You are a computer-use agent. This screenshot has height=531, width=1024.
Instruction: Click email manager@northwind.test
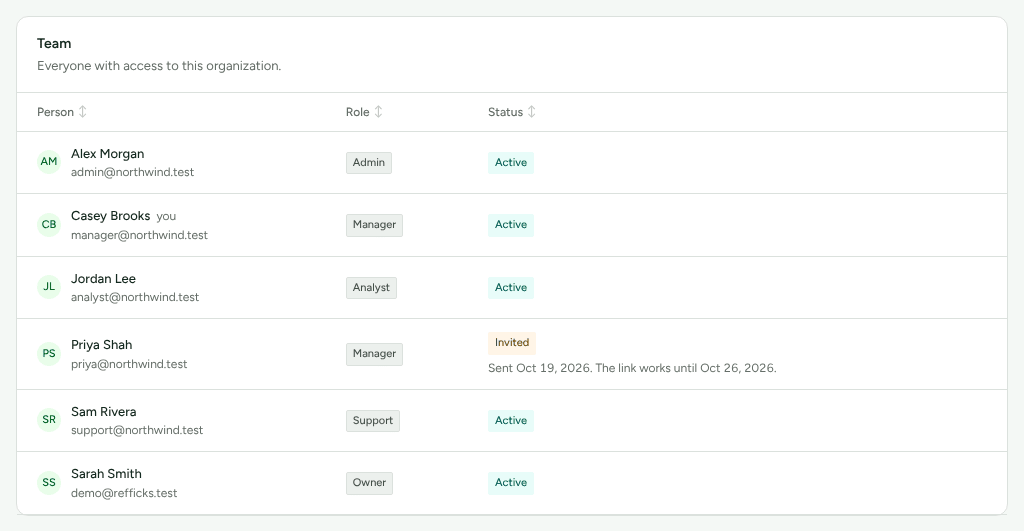tap(139, 235)
